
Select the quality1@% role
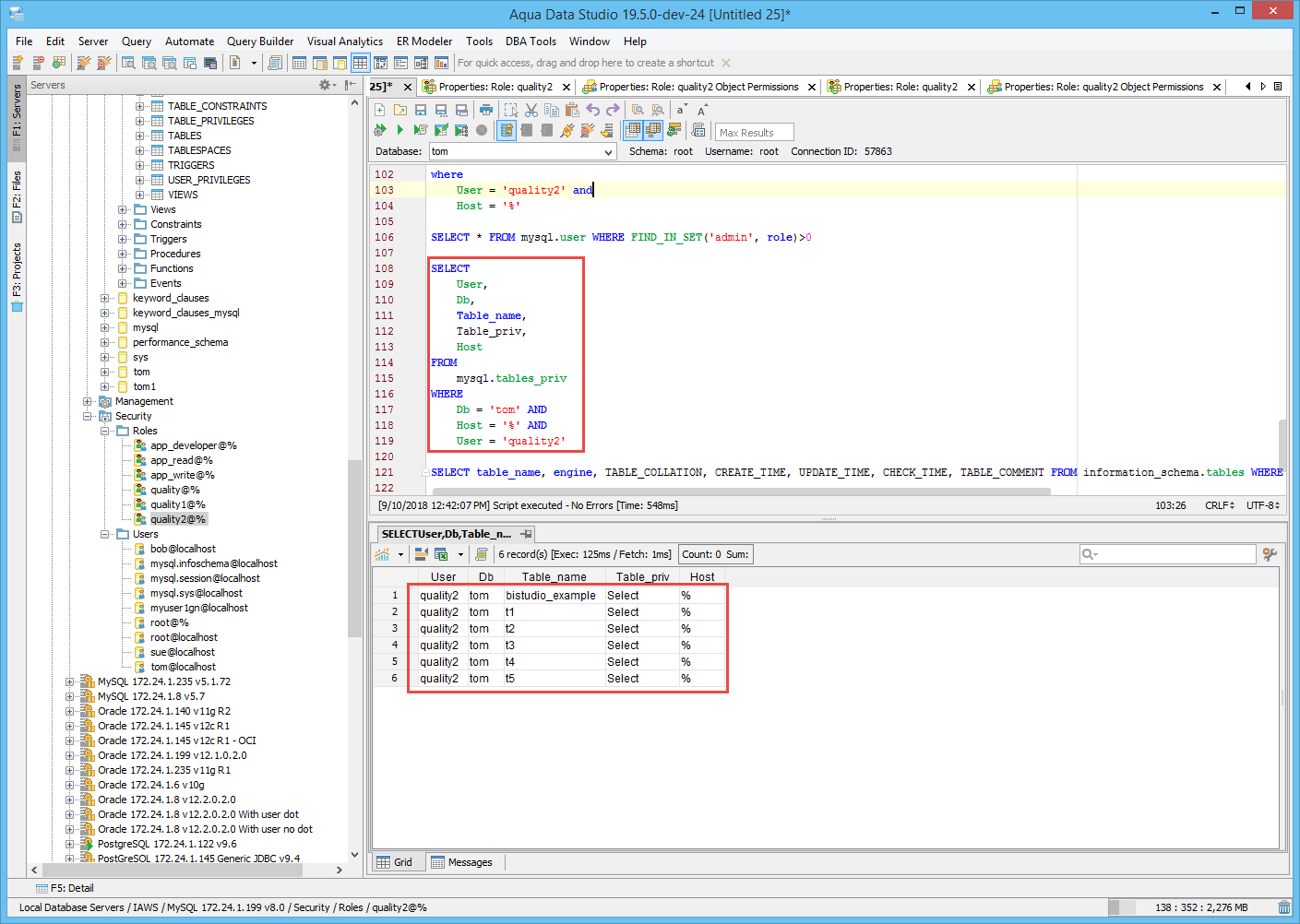point(178,504)
